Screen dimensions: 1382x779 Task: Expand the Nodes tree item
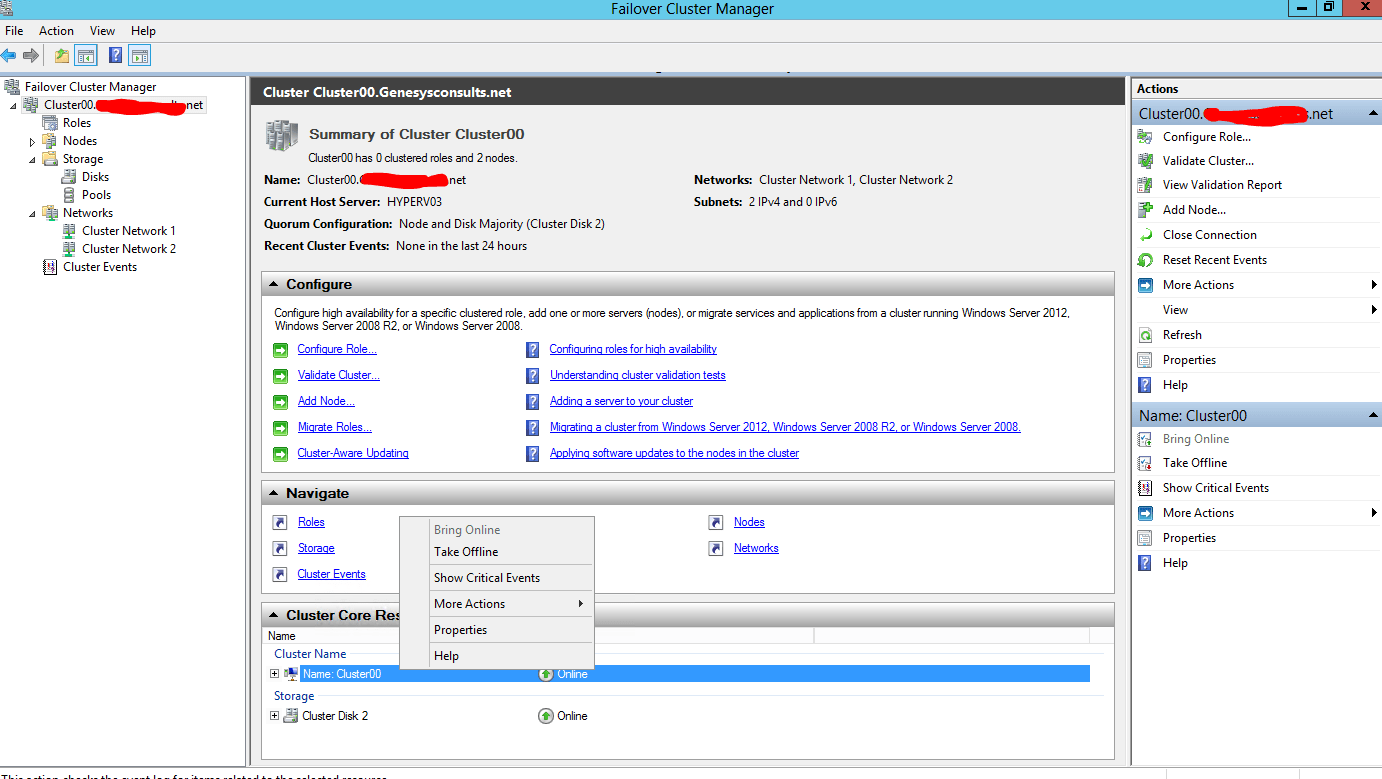pos(32,142)
